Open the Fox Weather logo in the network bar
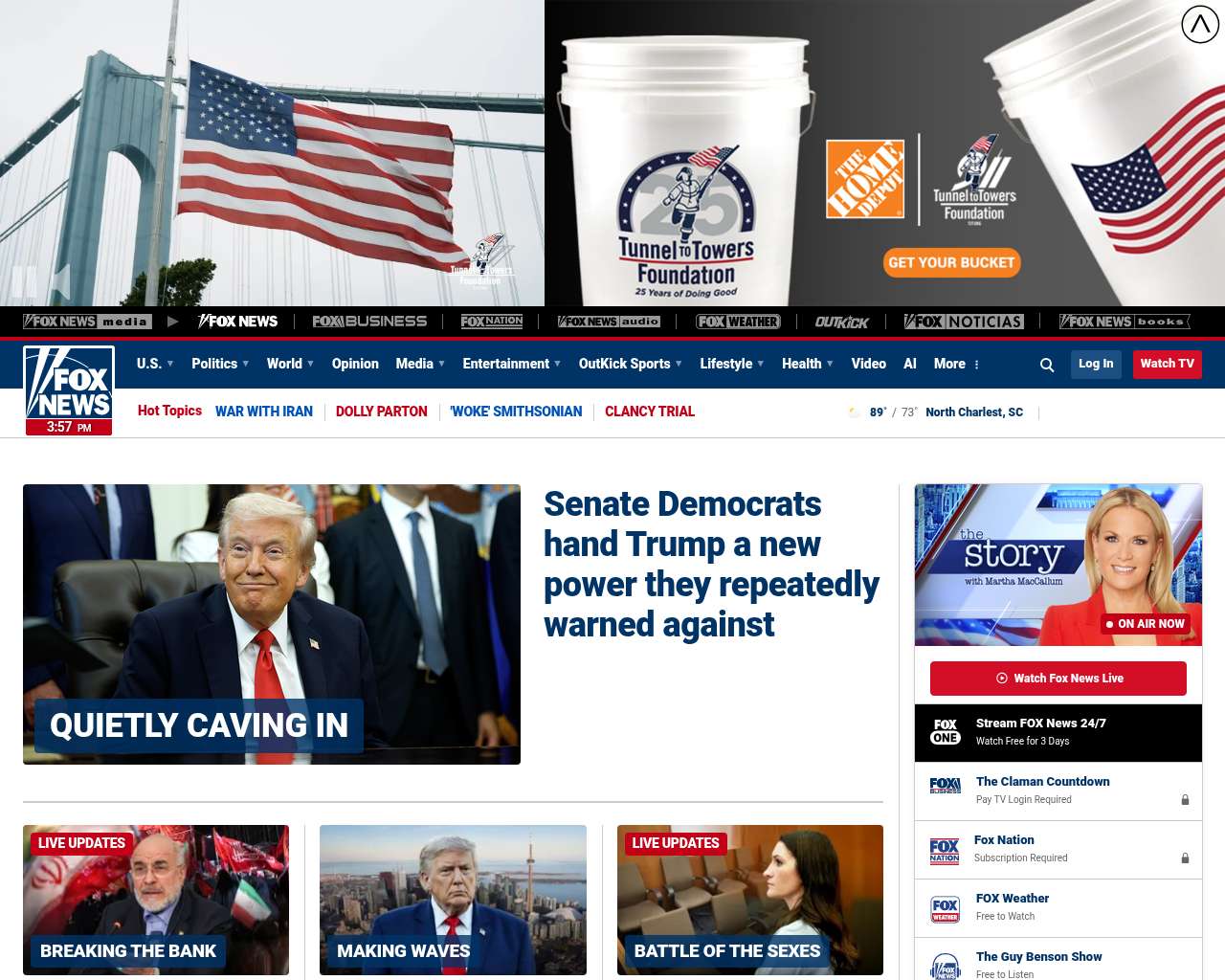Image resolution: width=1225 pixels, height=980 pixels. [x=738, y=322]
